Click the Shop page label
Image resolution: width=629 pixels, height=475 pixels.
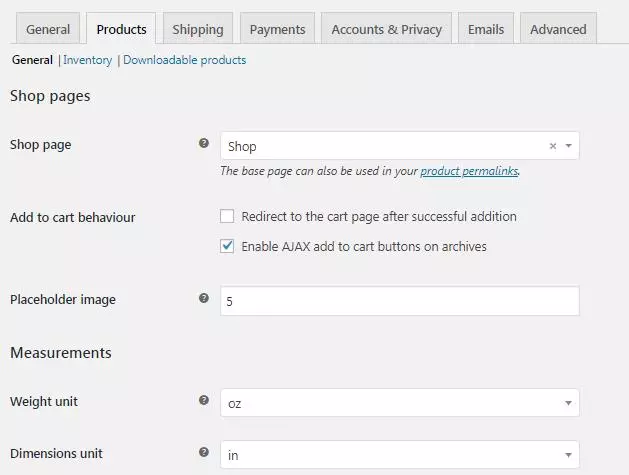pos(41,145)
